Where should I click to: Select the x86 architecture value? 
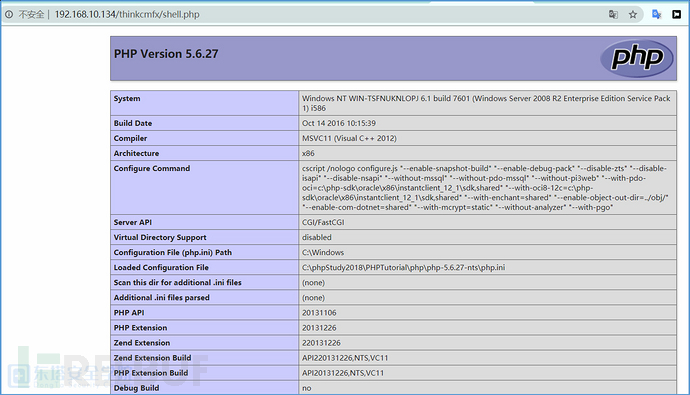pos(308,153)
